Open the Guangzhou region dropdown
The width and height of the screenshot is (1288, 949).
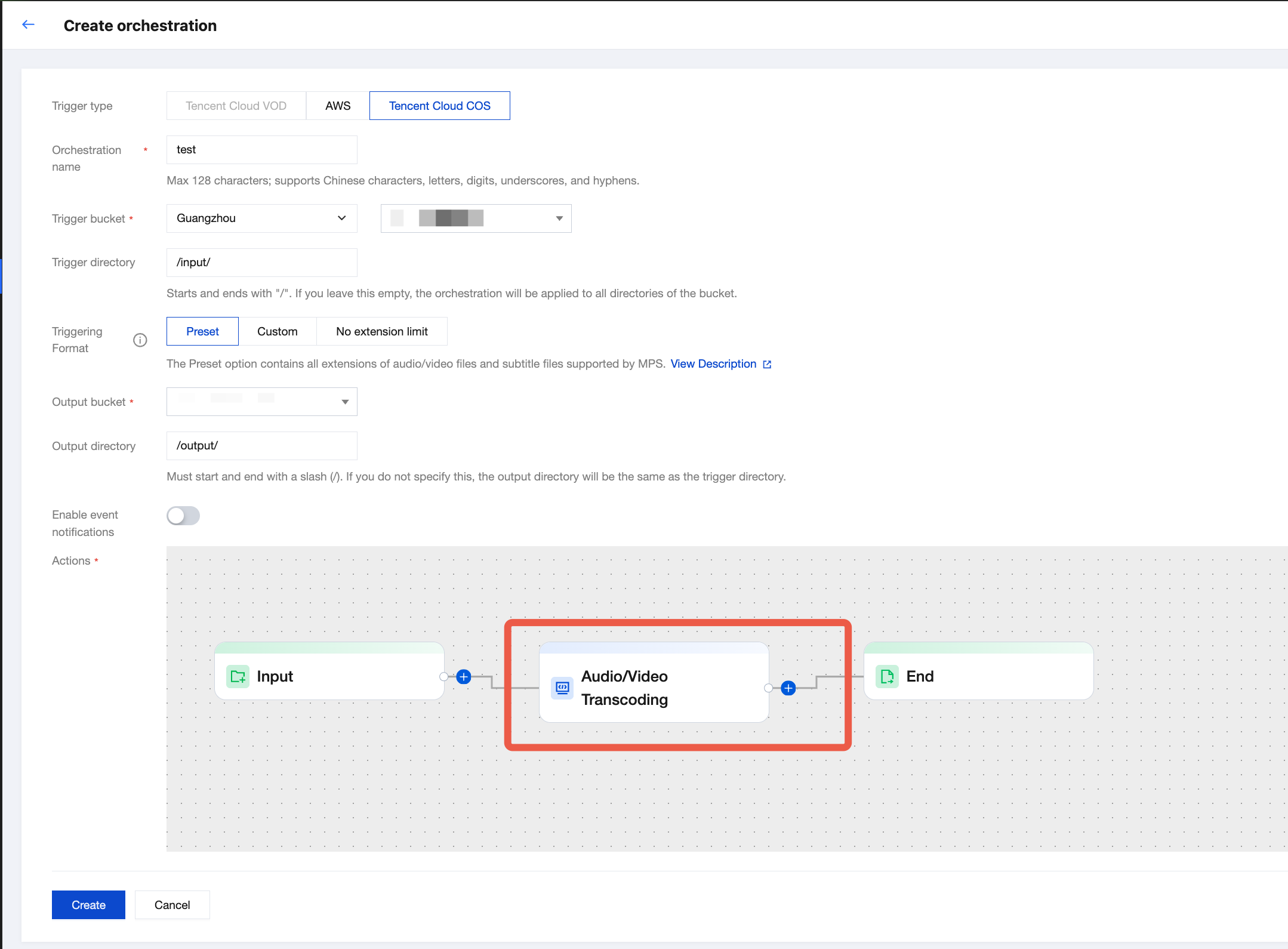point(261,218)
